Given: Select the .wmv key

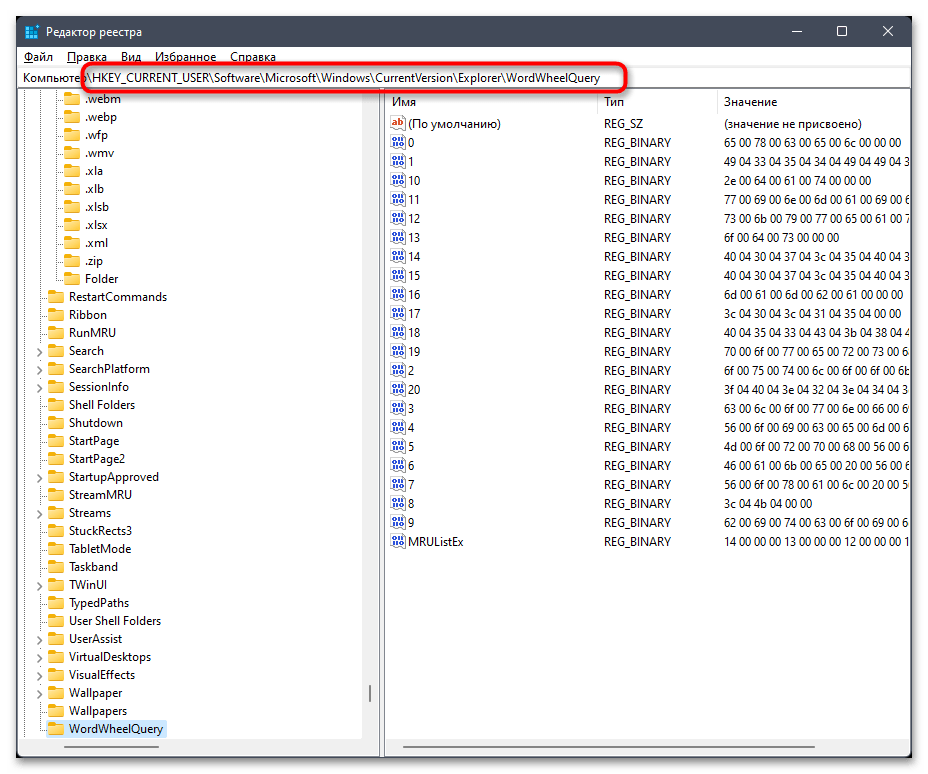Looking at the screenshot, I should 99,153.
